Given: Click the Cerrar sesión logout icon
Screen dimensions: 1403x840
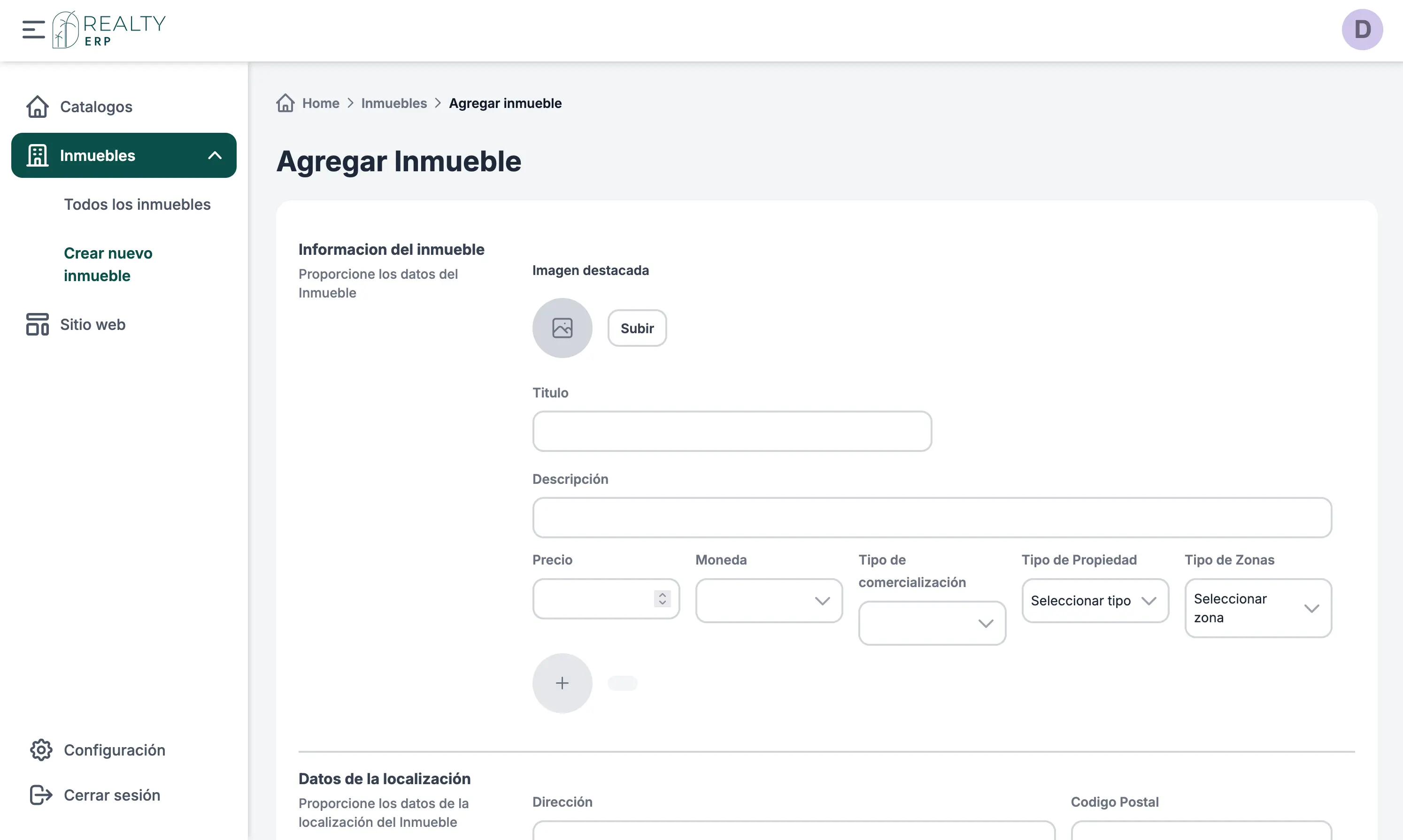Looking at the screenshot, I should (x=41, y=795).
